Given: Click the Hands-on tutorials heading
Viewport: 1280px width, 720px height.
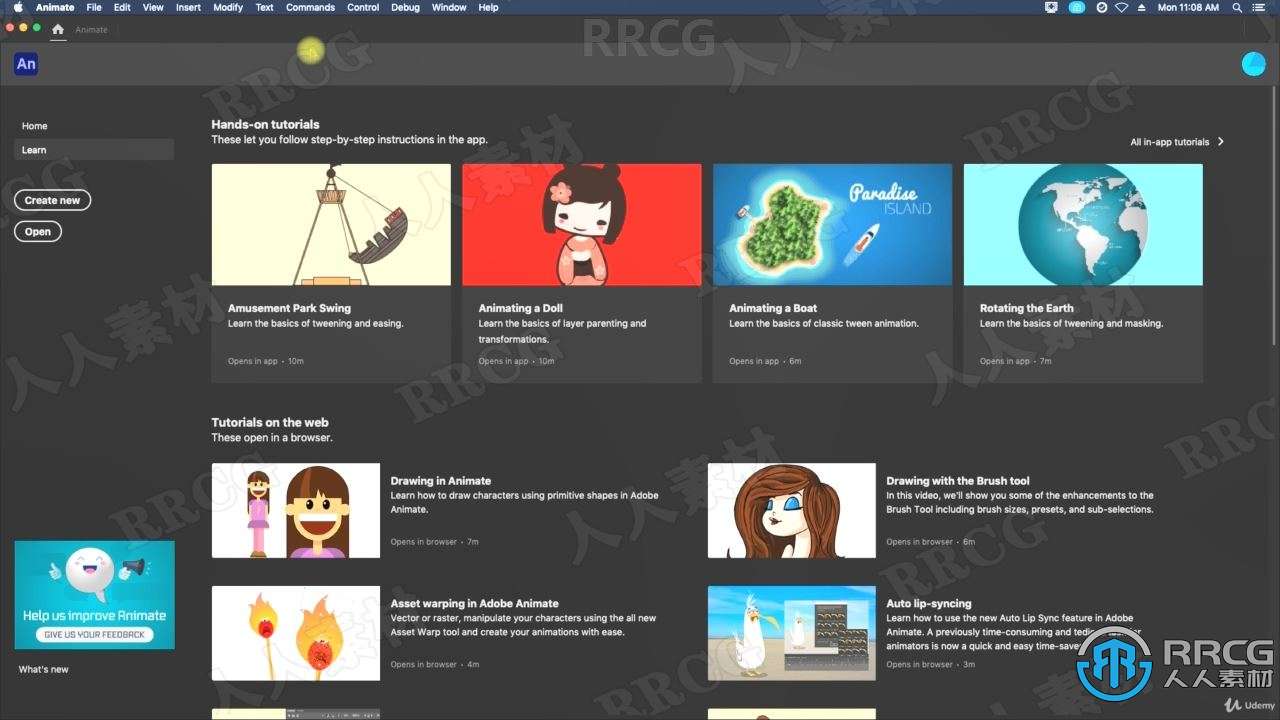Looking at the screenshot, I should [x=265, y=125].
